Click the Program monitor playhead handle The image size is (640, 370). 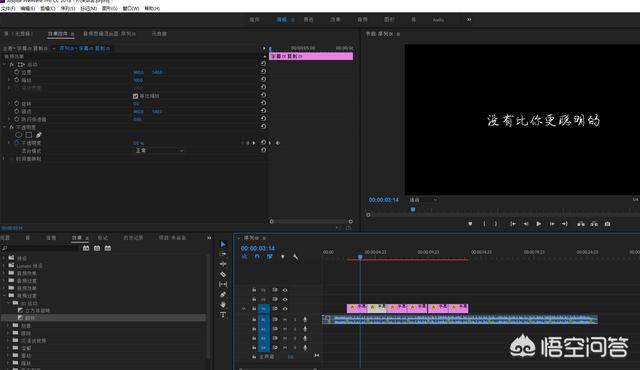pos(413,209)
